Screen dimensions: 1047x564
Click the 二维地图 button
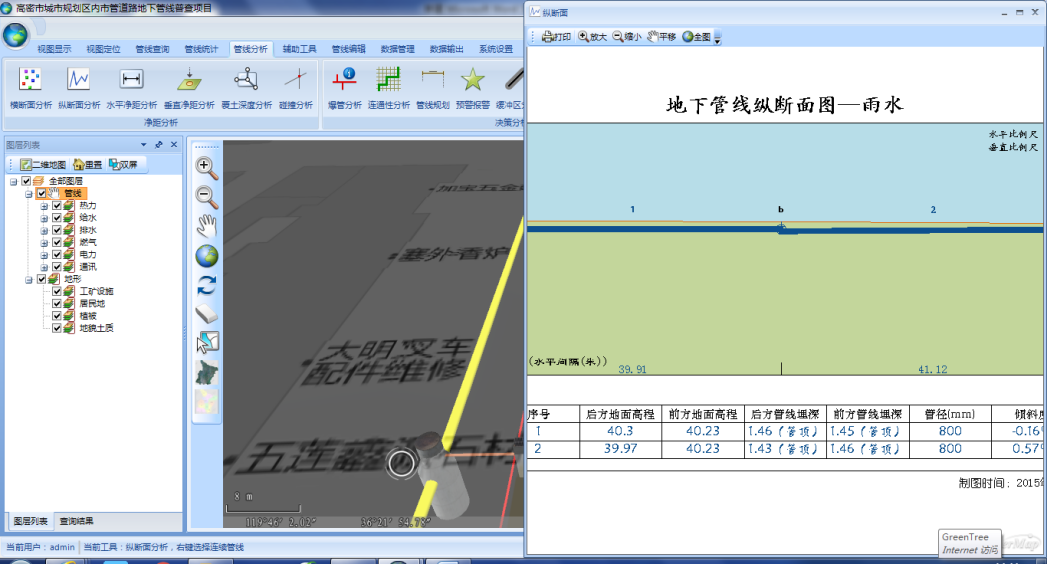[43, 164]
